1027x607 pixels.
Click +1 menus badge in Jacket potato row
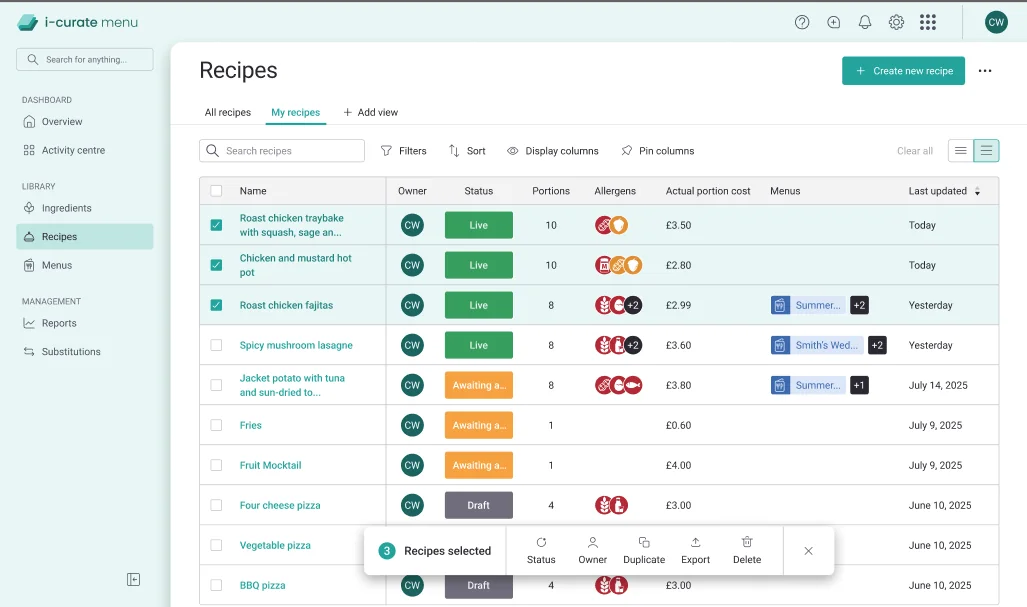859,385
